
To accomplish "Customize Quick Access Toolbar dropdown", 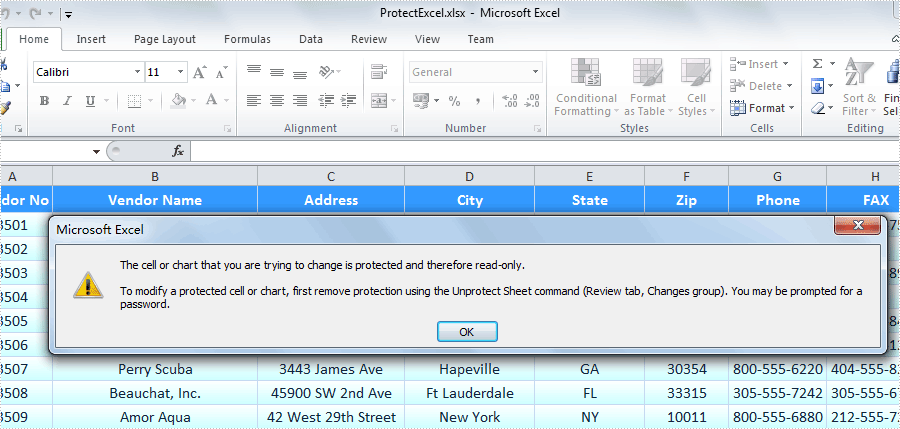I will 68,15.
